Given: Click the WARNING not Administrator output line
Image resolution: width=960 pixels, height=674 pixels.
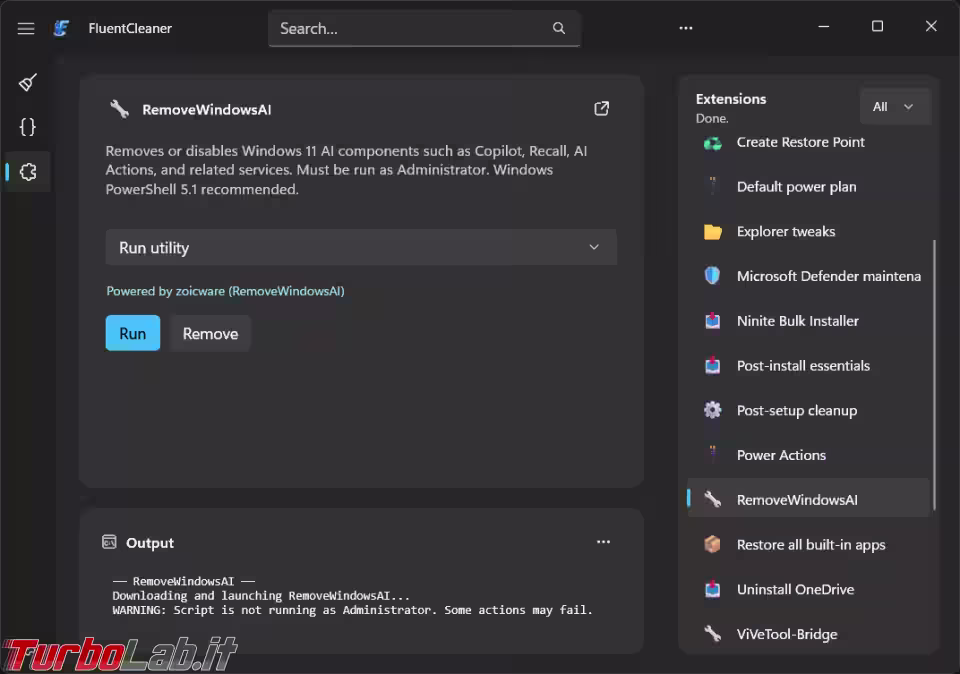Looking at the screenshot, I should pyautogui.click(x=353, y=610).
